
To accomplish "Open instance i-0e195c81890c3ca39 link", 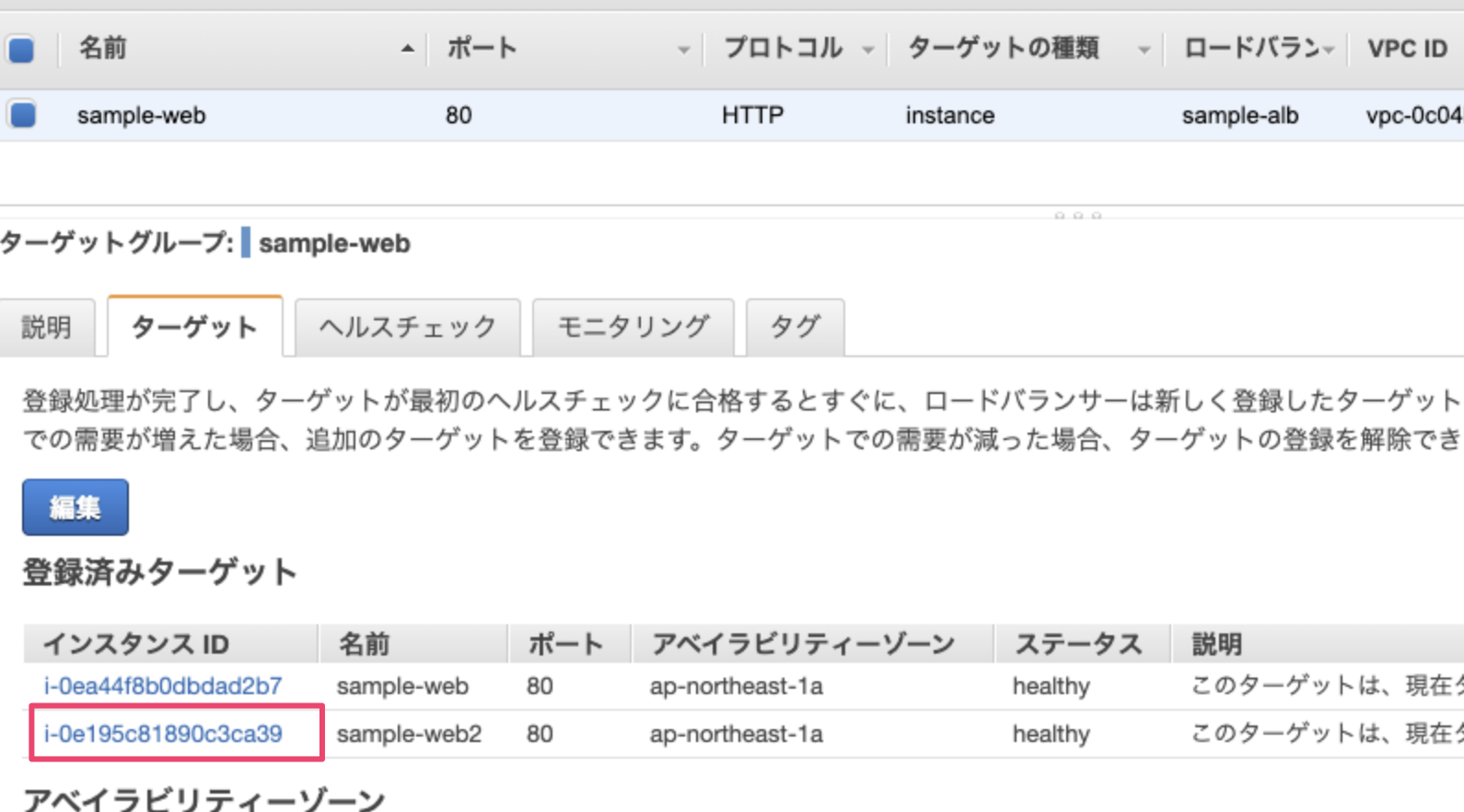I will click(x=163, y=734).
